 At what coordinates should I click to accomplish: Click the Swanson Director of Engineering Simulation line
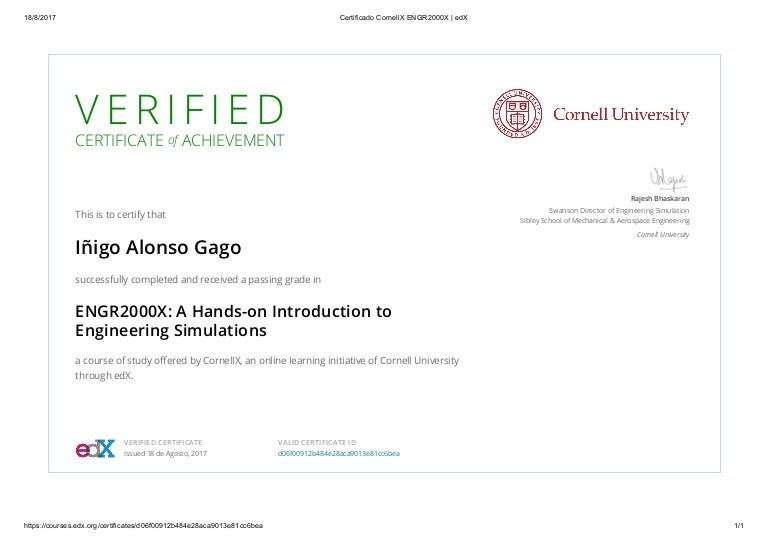619,211
